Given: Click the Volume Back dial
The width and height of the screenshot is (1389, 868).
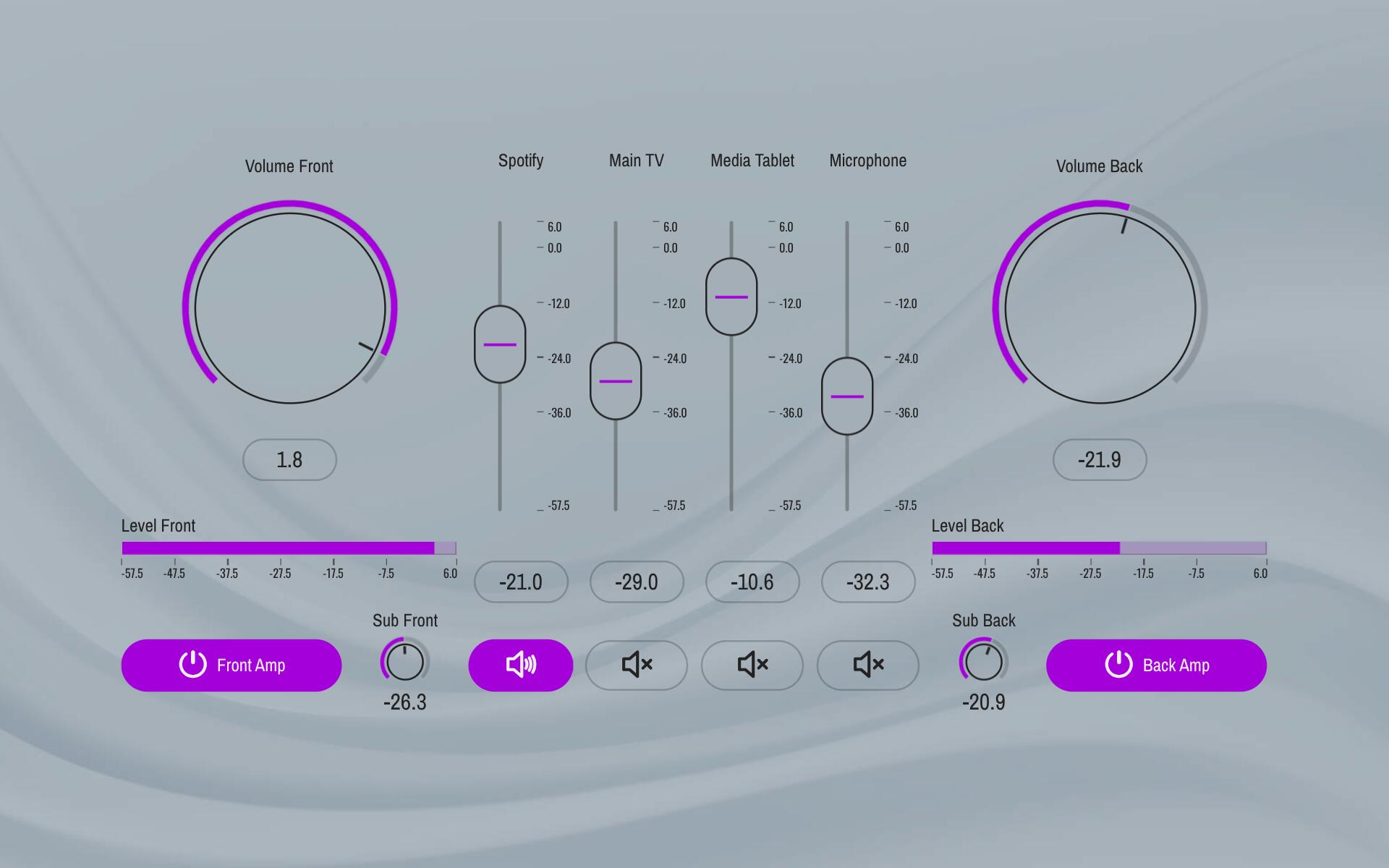Looking at the screenshot, I should [x=1100, y=307].
